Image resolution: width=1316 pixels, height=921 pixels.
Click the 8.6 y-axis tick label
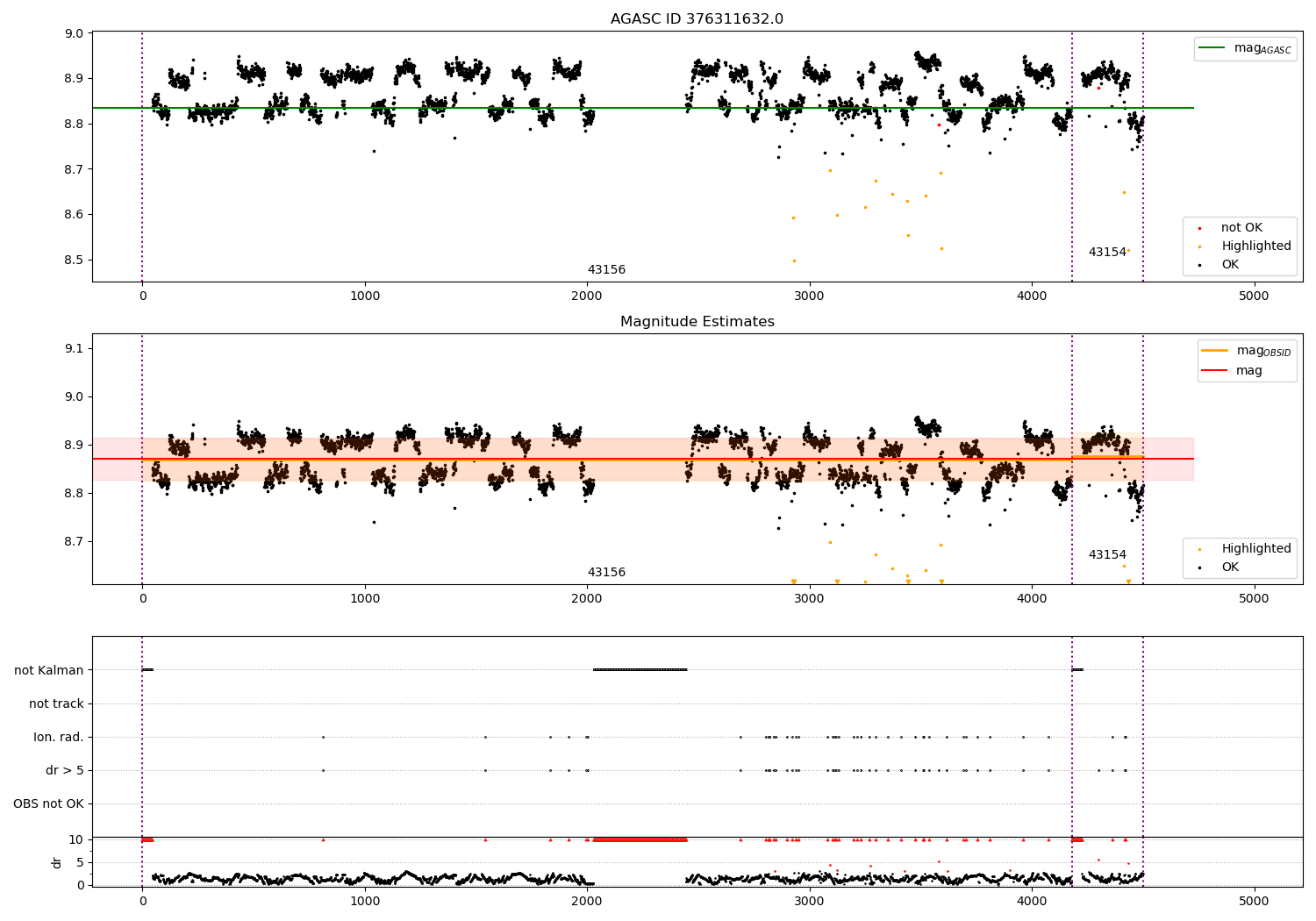pyautogui.click(x=75, y=215)
